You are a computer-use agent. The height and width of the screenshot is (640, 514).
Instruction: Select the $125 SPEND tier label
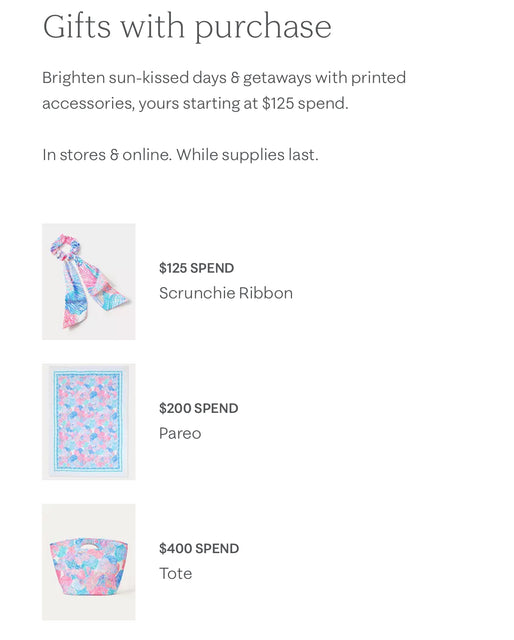coord(196,268)
